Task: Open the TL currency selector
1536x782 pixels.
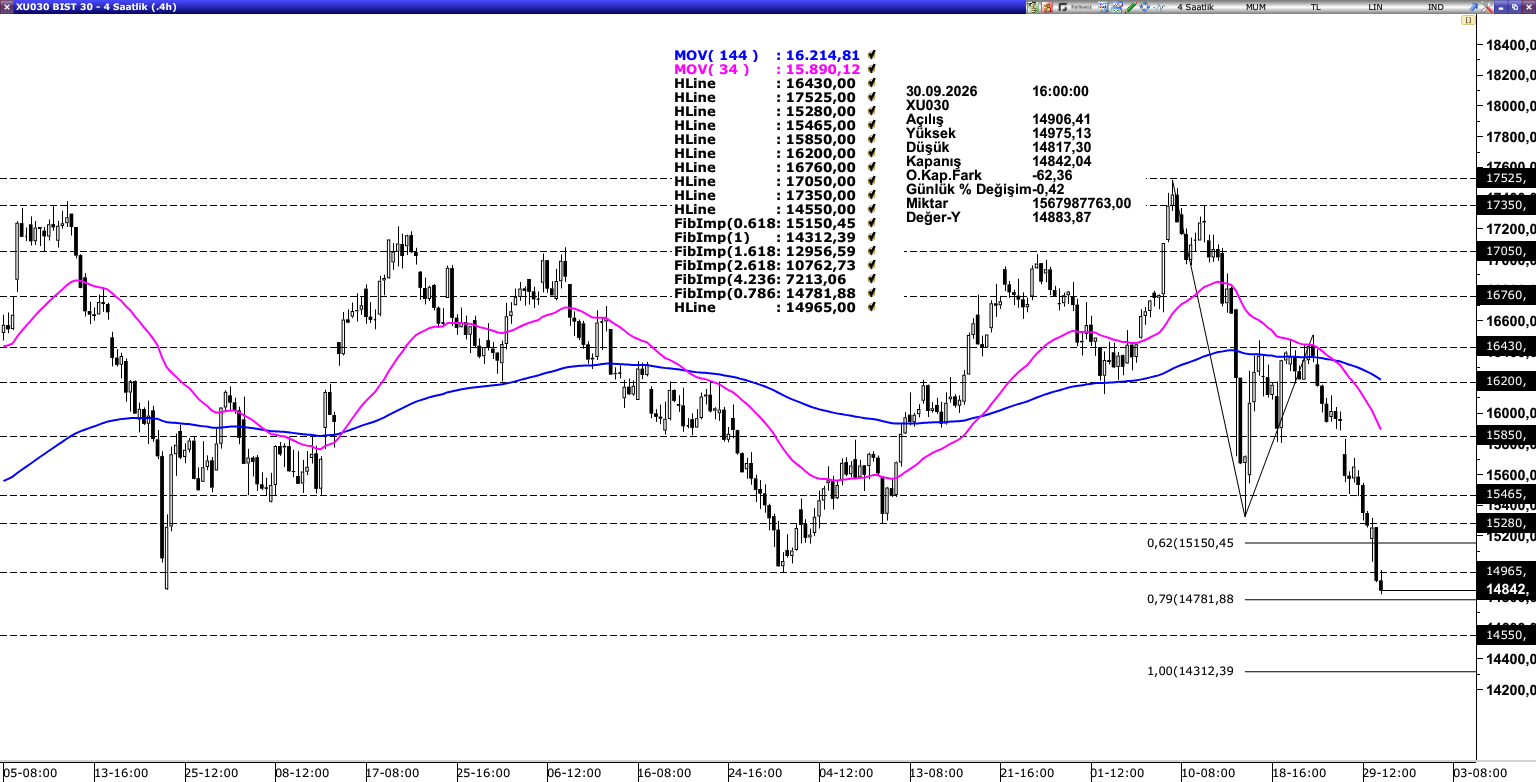Action: coord(1315,7)
